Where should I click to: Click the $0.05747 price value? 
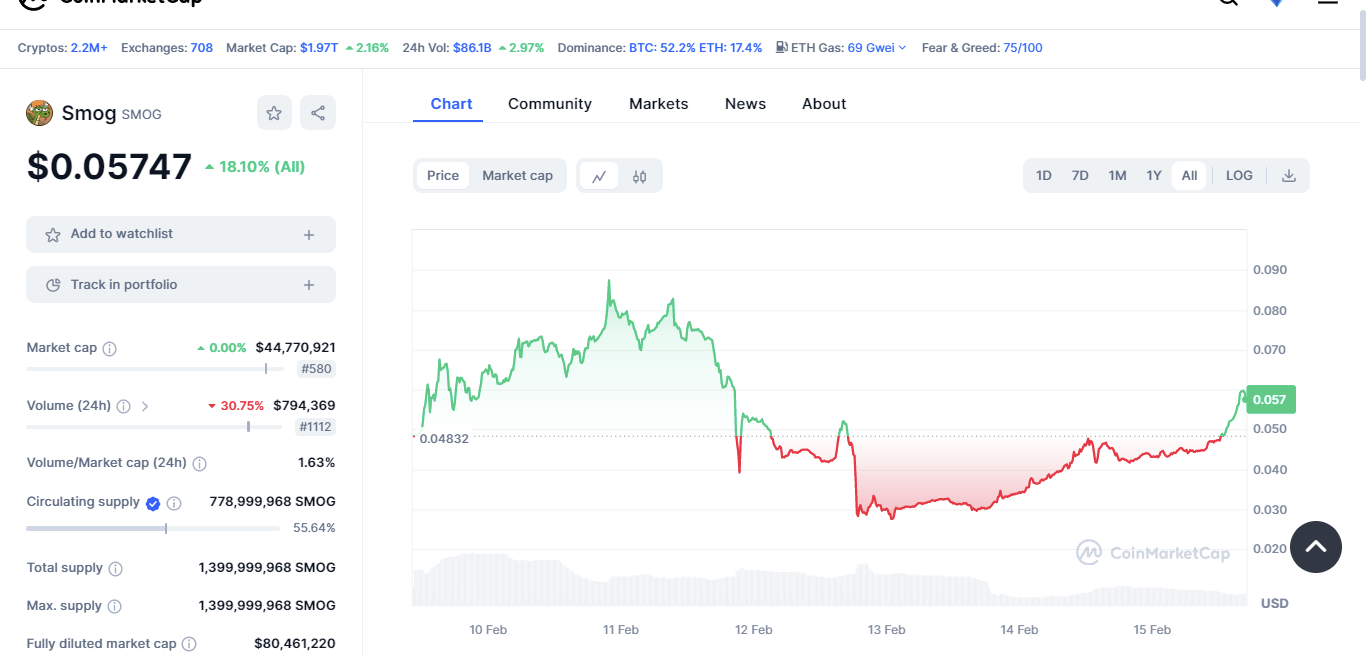[109, 166]
